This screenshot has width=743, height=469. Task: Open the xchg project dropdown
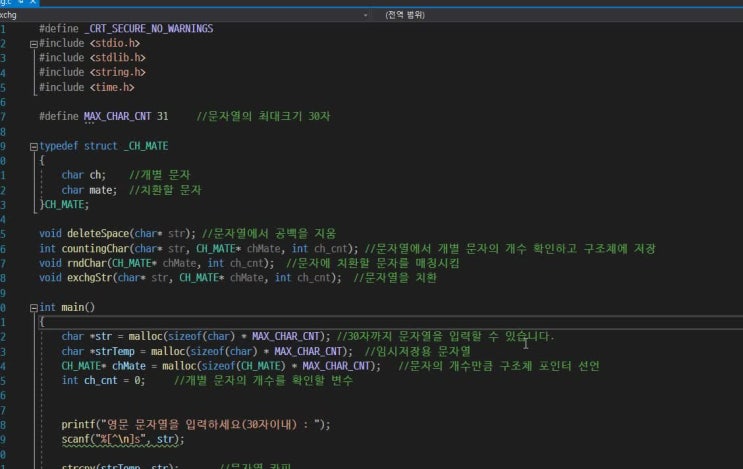pos(185,15)
